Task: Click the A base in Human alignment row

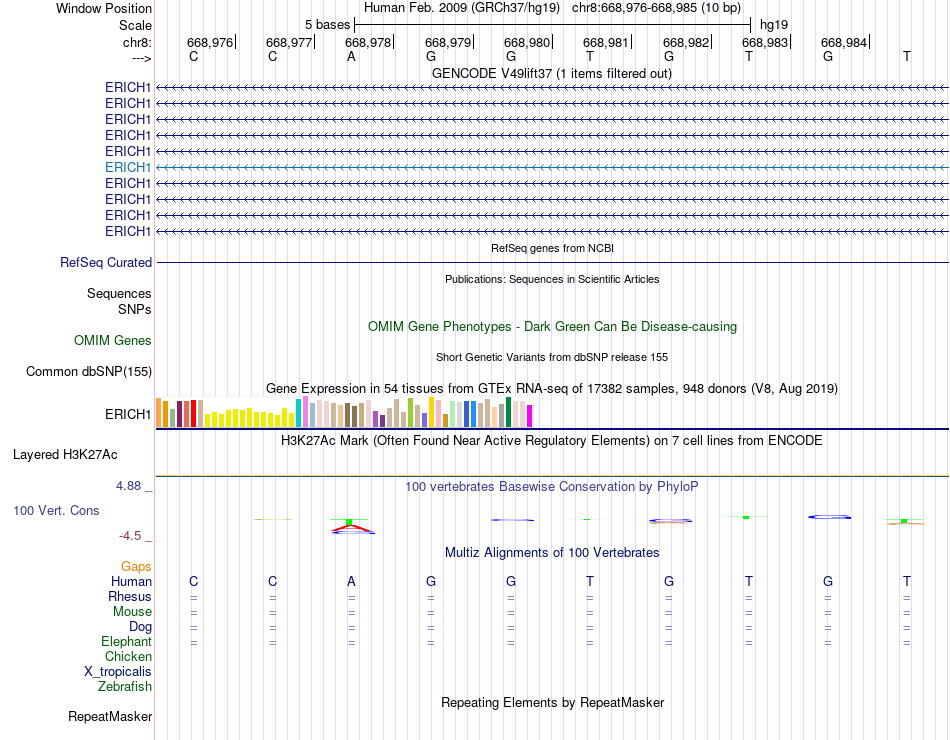Action: click(351, 582)
